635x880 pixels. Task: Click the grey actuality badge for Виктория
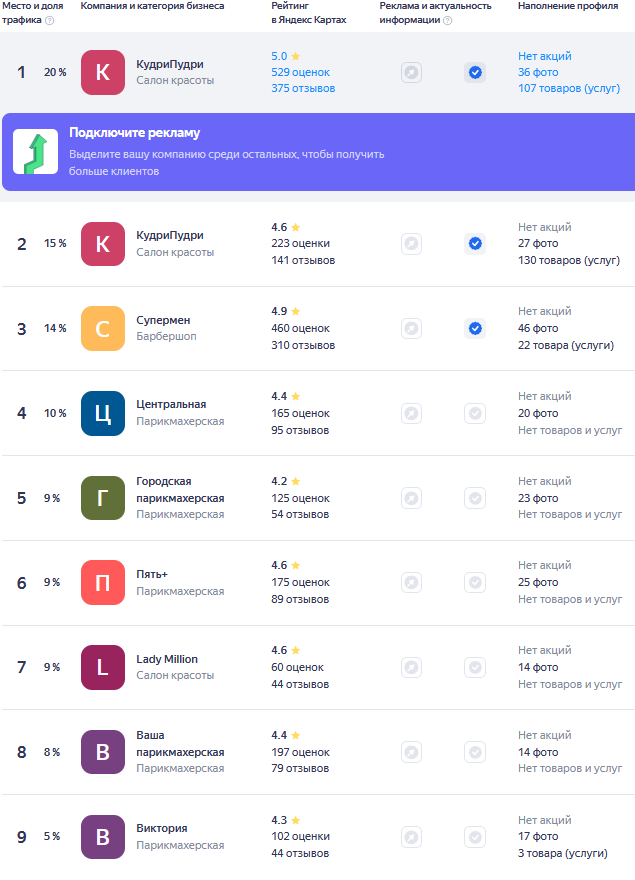[475, 836]
